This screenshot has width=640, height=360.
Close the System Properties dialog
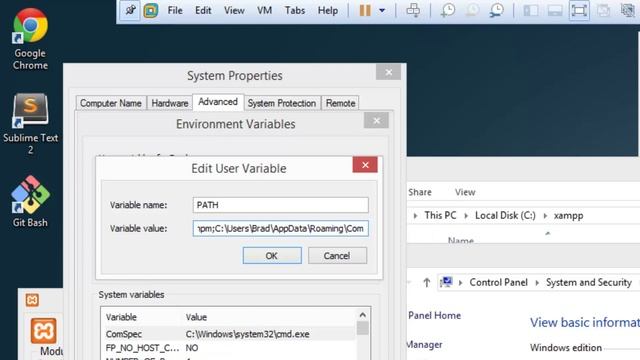coord(388,72)
